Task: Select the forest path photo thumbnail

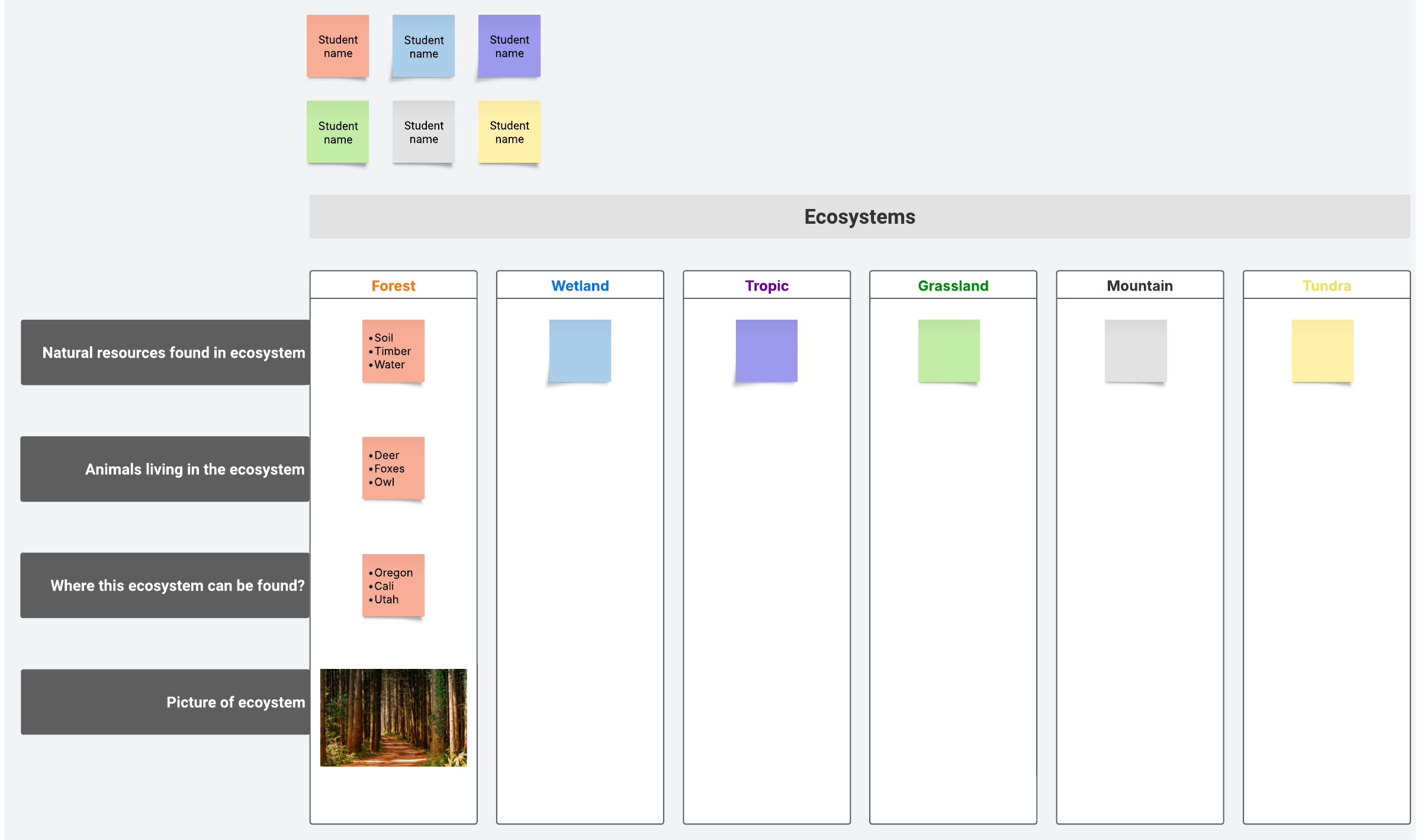Action: [x=393, y=717]
